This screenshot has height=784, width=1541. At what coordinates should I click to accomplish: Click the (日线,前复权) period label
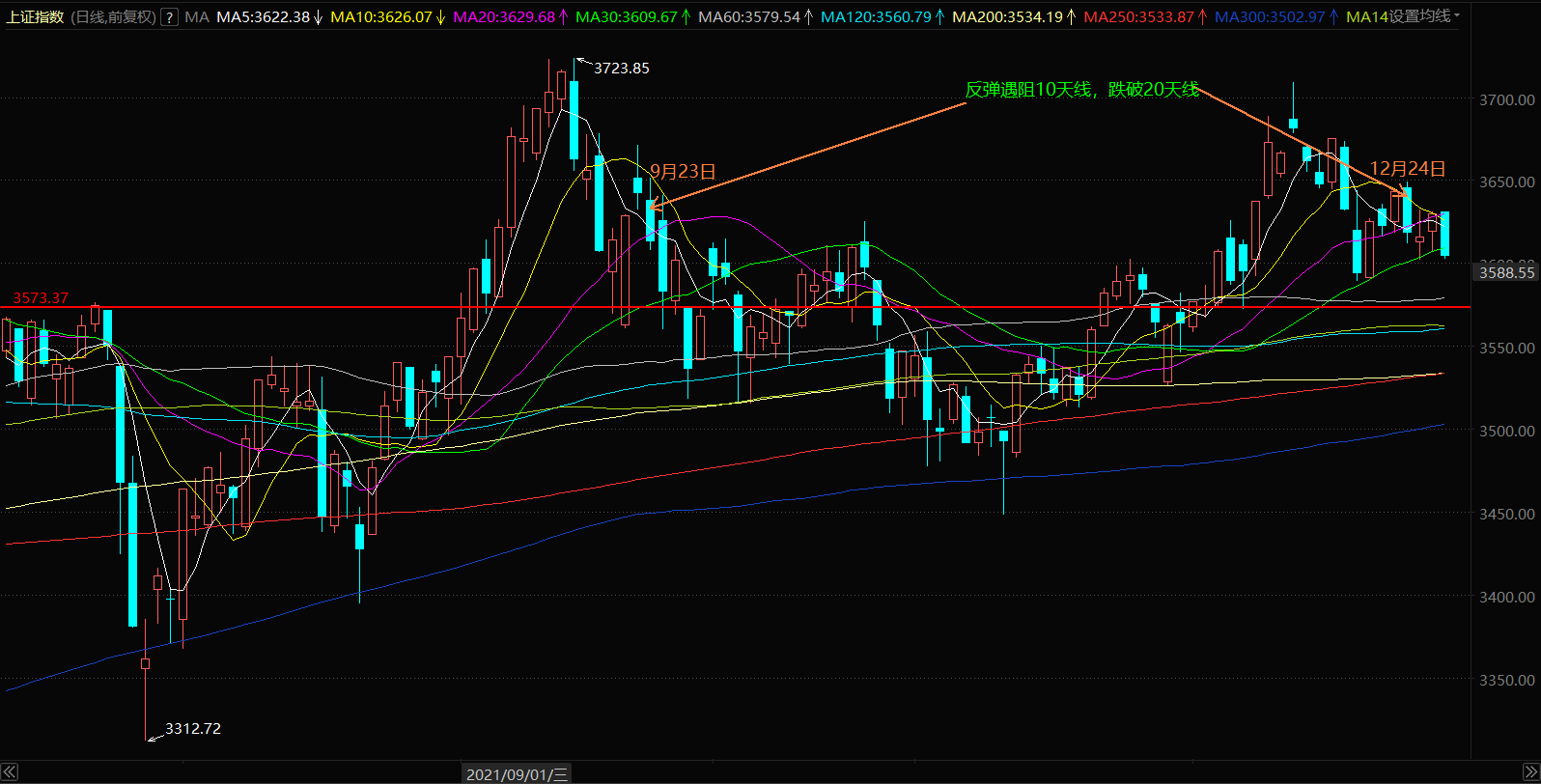(112, 17)
